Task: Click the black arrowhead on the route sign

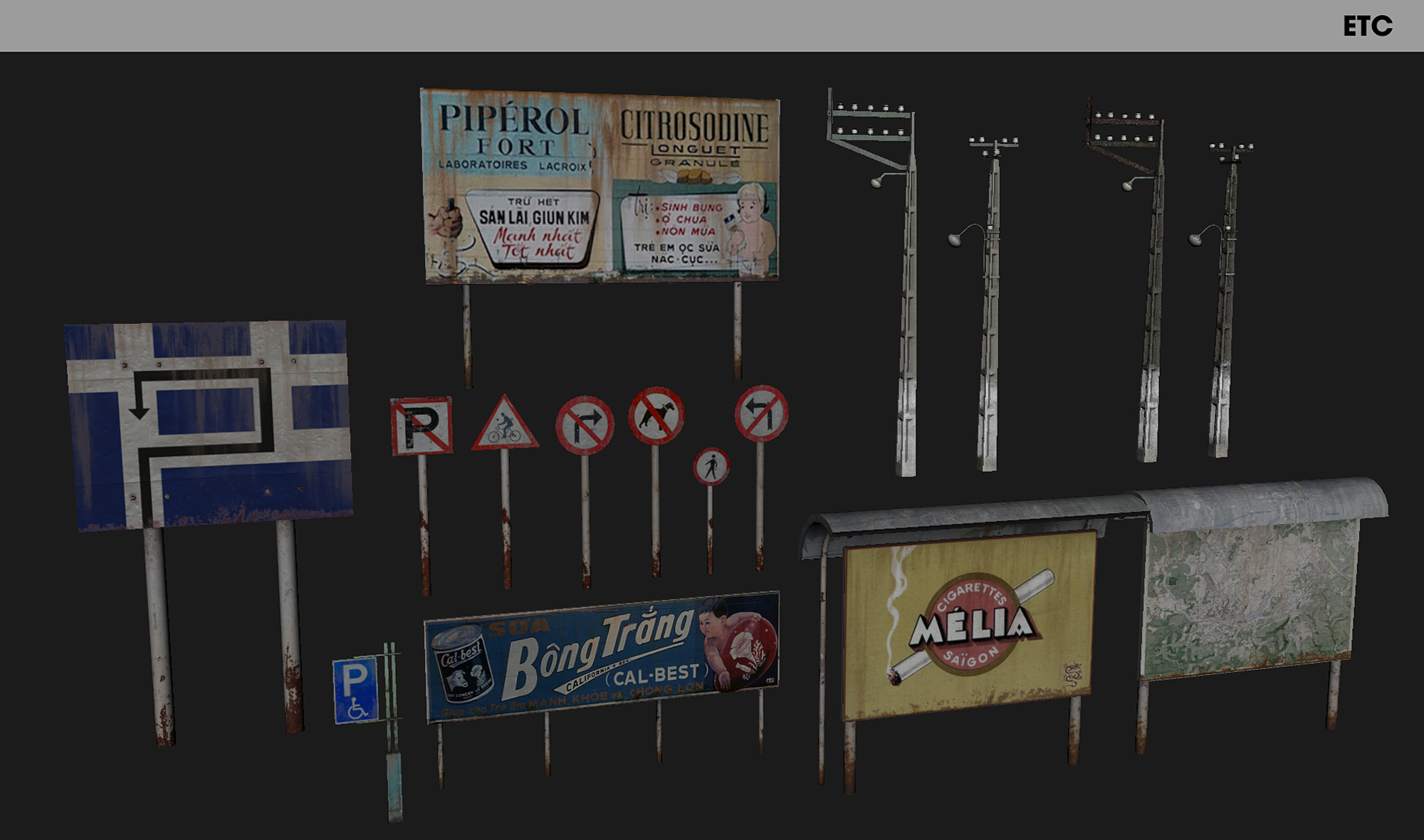Action: click(139, 412)
